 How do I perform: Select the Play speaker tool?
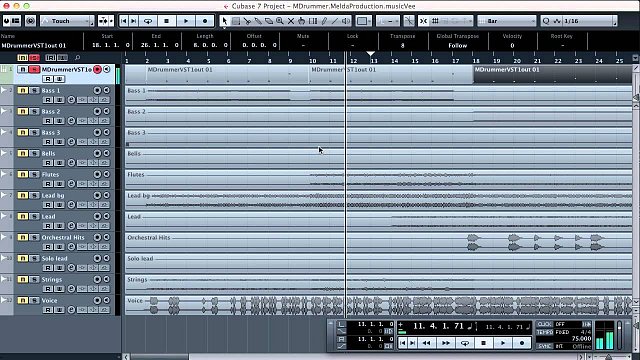346,21
